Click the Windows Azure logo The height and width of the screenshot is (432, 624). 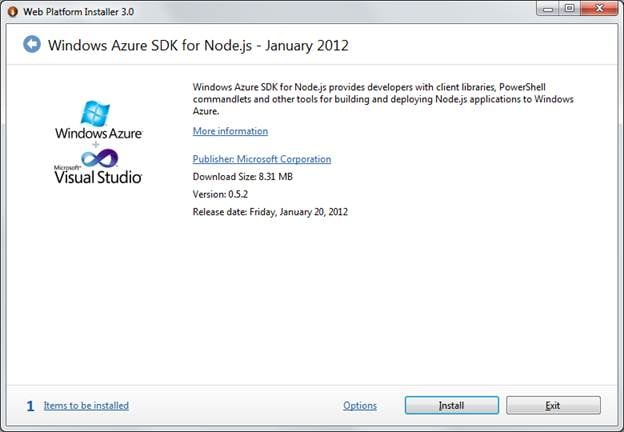[x=98, y=120]
